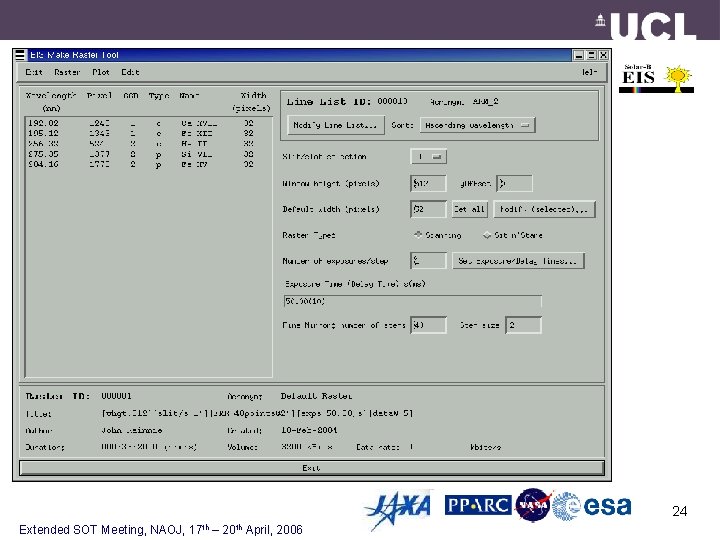720x540 pixels.
Task: Open the Exit menu in menu bar
Action: point(34,72)
